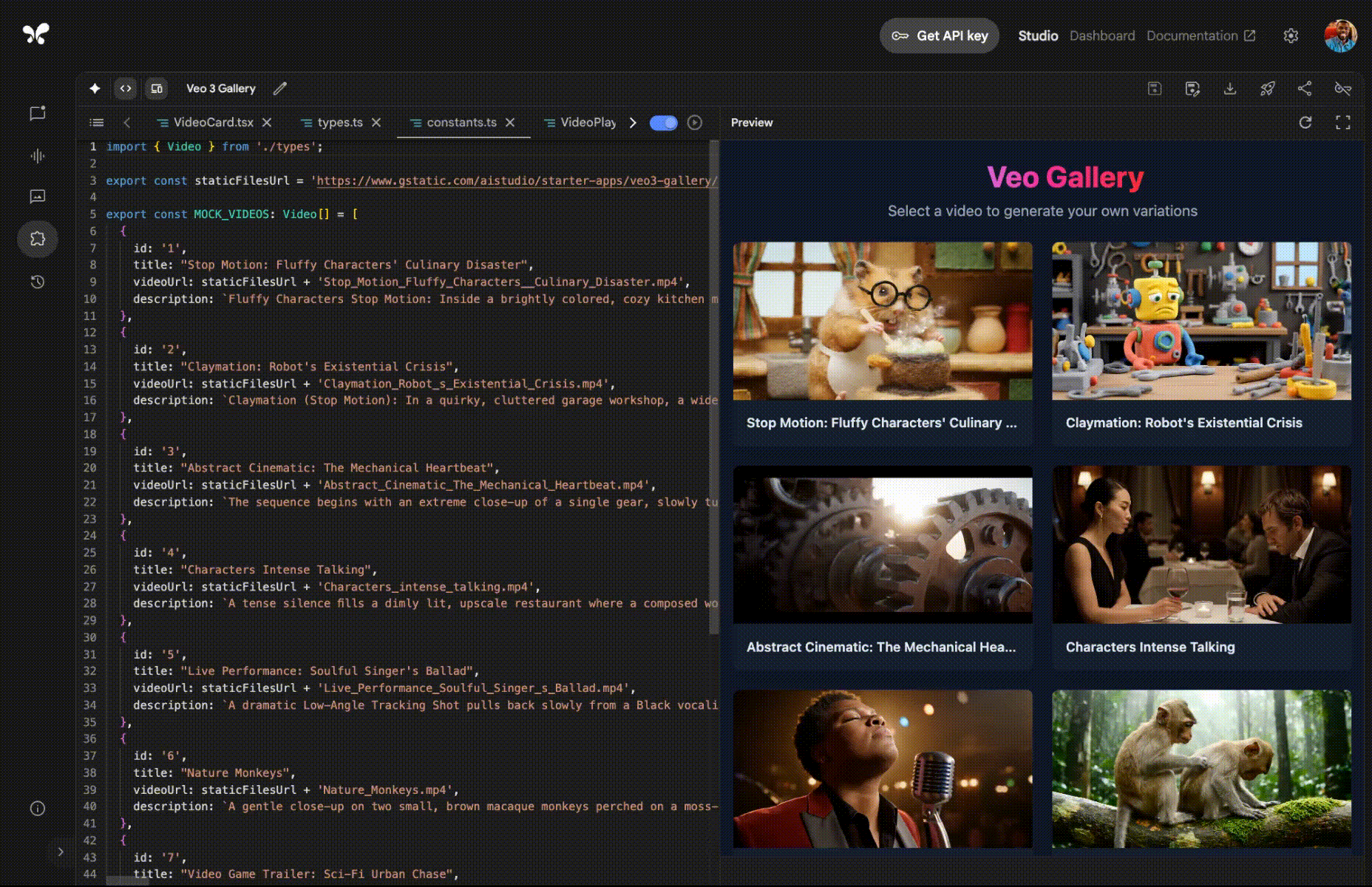
Task: Select the Mechanical Heartbeat gears thumbnail
Action: pos(883,545)
